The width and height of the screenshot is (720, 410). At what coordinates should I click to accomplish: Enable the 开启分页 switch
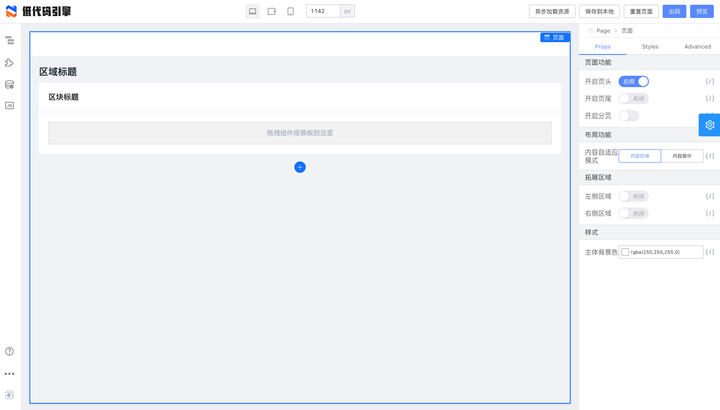click(x=629, y=116)
